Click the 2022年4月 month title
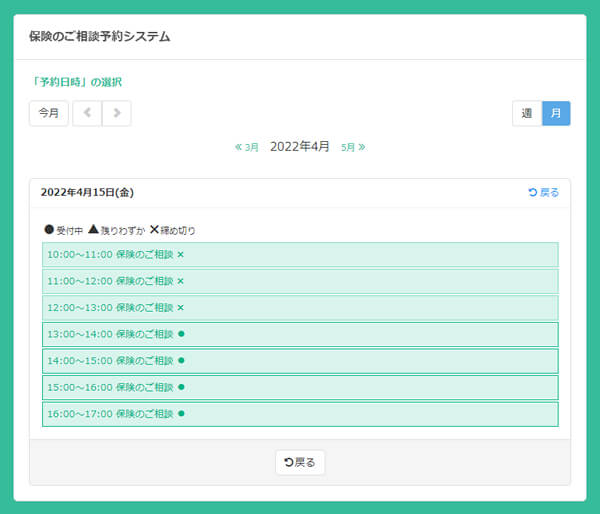Image resolution: width=600 pixels, height=514 pixels. pyautogui.click(x=299, y=146)
